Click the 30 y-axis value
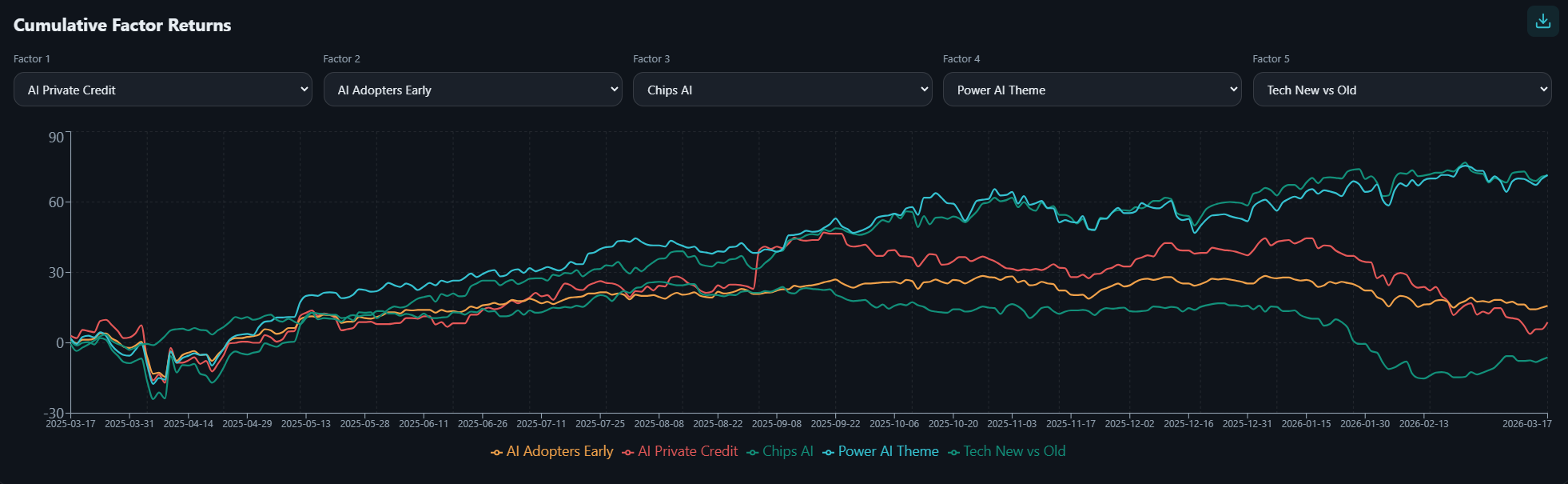The height and width of the screenshot is (484, 1568). tap(56, 273)
